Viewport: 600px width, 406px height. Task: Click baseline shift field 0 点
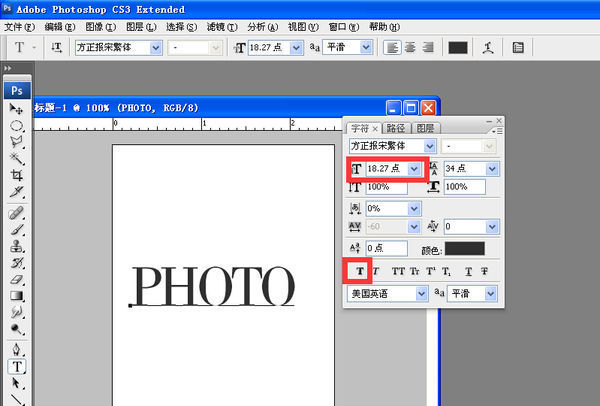(386, 248)
